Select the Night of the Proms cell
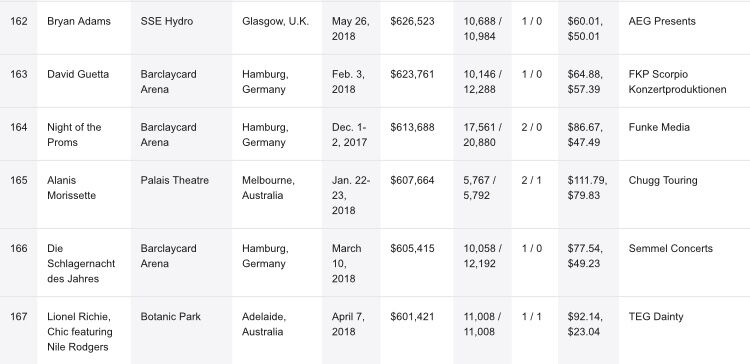 click(74, 135)
